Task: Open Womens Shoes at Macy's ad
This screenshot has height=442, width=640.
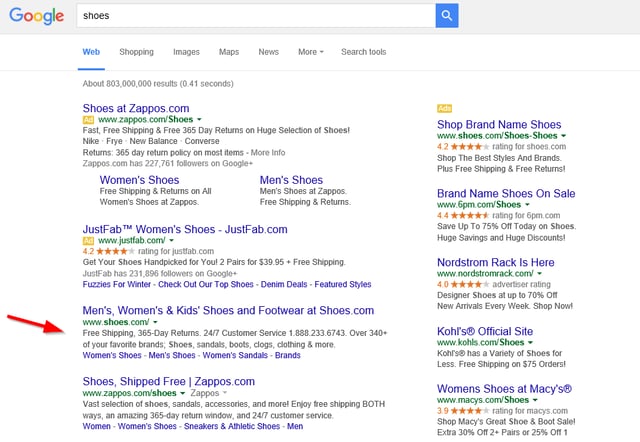Action: tap(504, 389)
